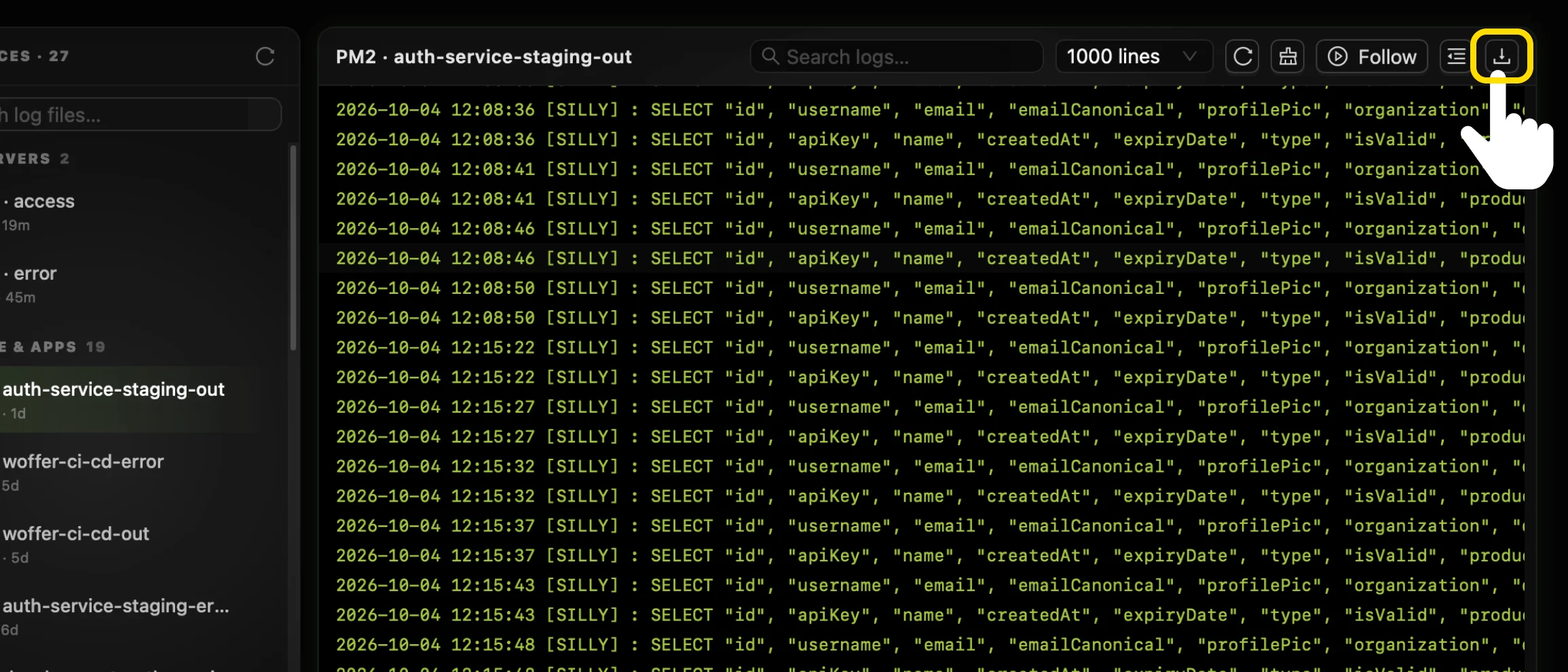The image size is (1568, 672).
Task: Open woffer-ci-cd-error log
Action: pos(139,472)
